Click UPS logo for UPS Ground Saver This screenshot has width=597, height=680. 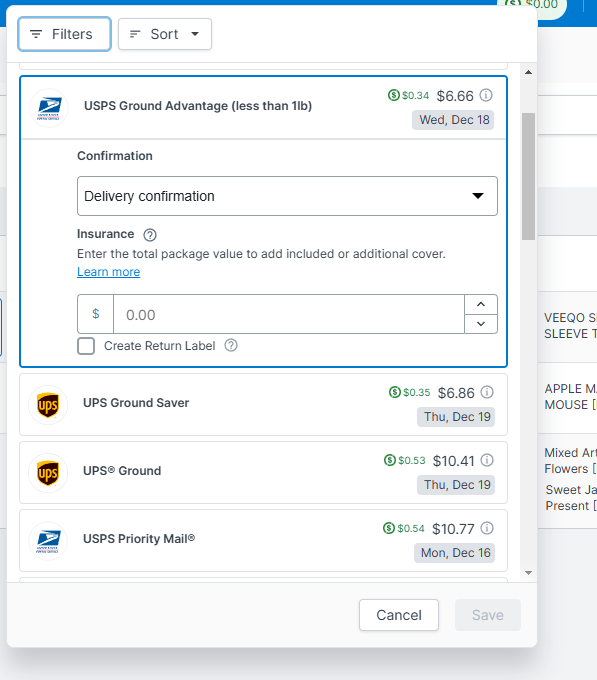click(48, 405)
